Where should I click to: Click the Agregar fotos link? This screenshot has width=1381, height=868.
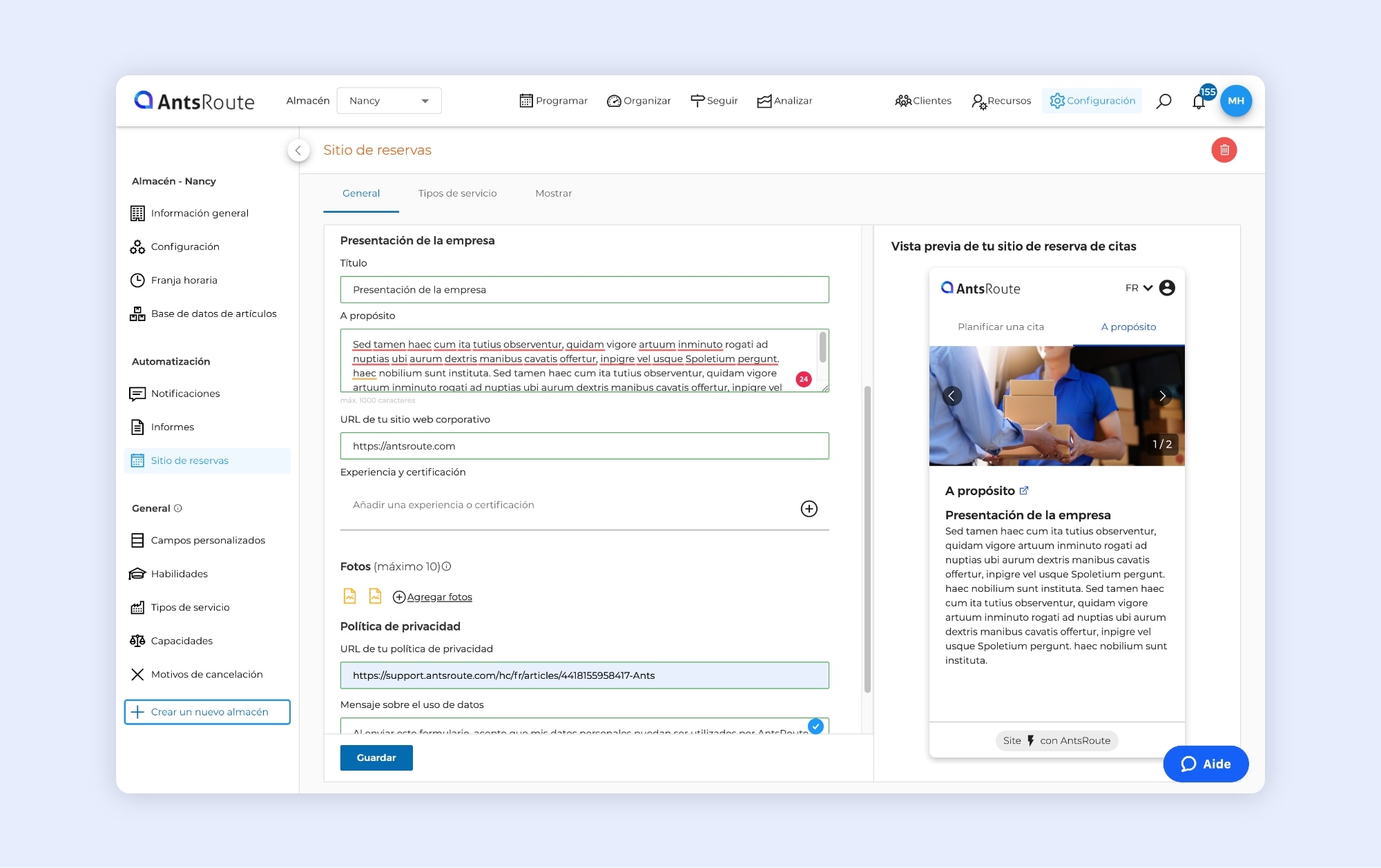coord(439,597)
